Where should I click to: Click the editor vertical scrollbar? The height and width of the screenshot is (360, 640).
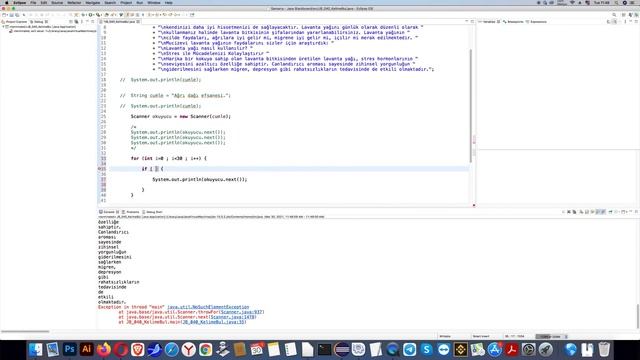470,105
